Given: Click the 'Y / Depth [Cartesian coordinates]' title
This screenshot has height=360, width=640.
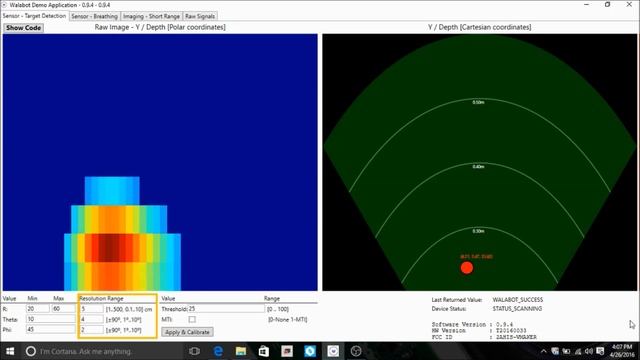Looking at the screenshot, I should click(x=480, y=27).
